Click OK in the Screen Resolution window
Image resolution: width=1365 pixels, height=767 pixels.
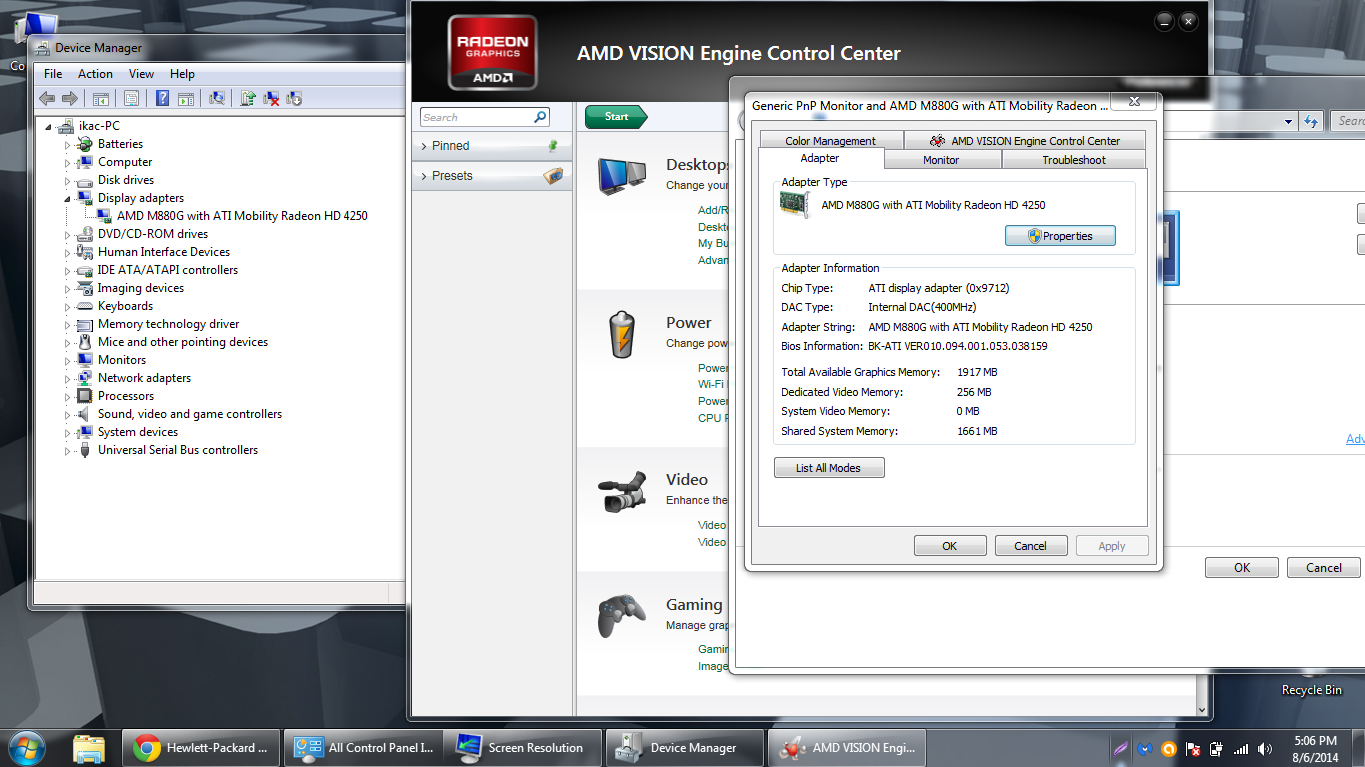[x=1242, y=567]
